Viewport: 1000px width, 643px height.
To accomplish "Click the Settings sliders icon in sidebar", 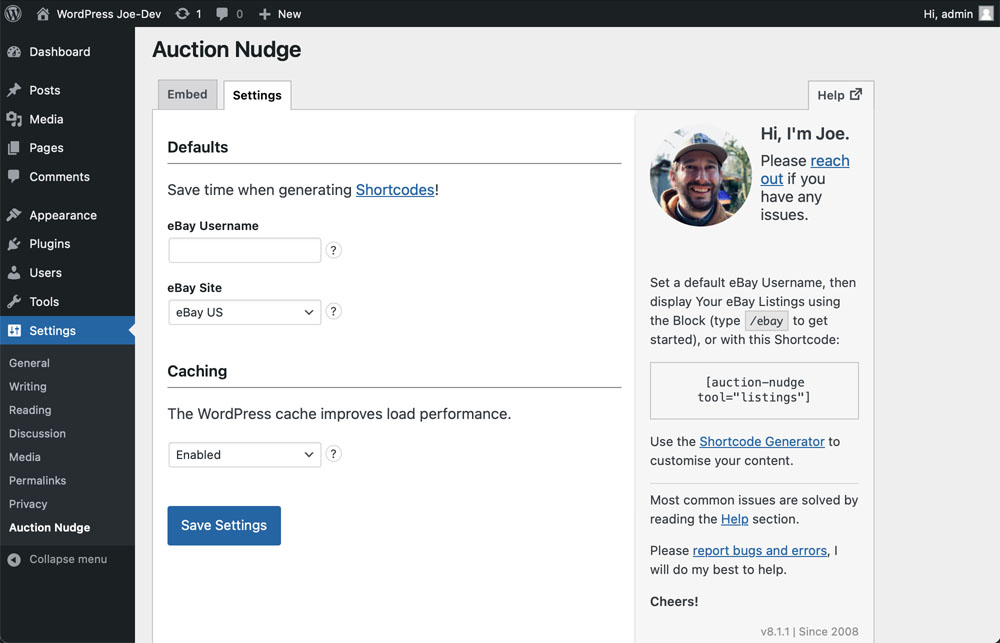I will click(x=14, y=330).
